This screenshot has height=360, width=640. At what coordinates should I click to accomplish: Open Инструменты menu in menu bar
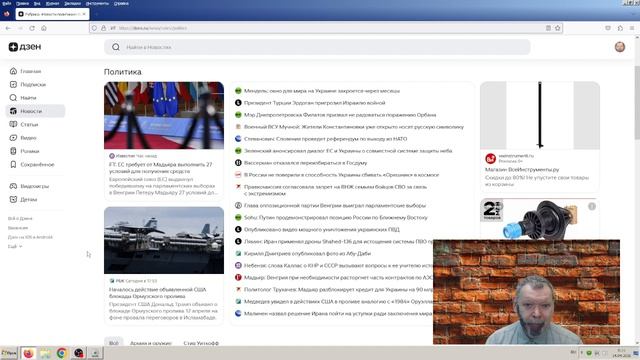pos(97,3)
